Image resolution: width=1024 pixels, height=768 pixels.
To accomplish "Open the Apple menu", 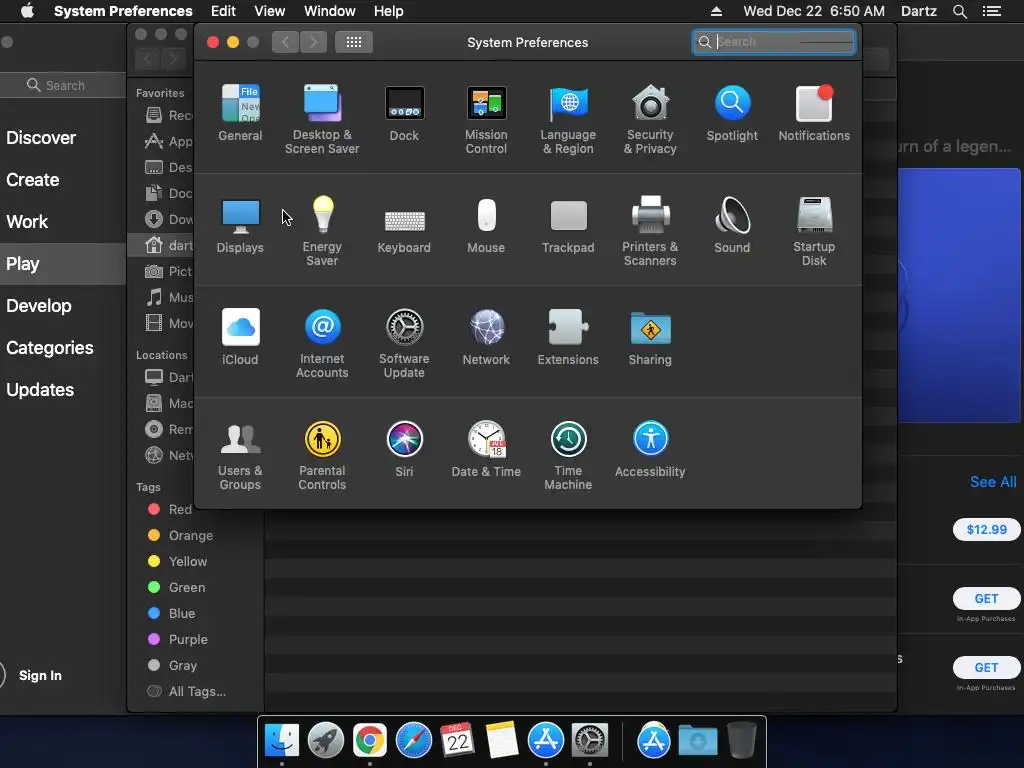I will coord(27,11).
